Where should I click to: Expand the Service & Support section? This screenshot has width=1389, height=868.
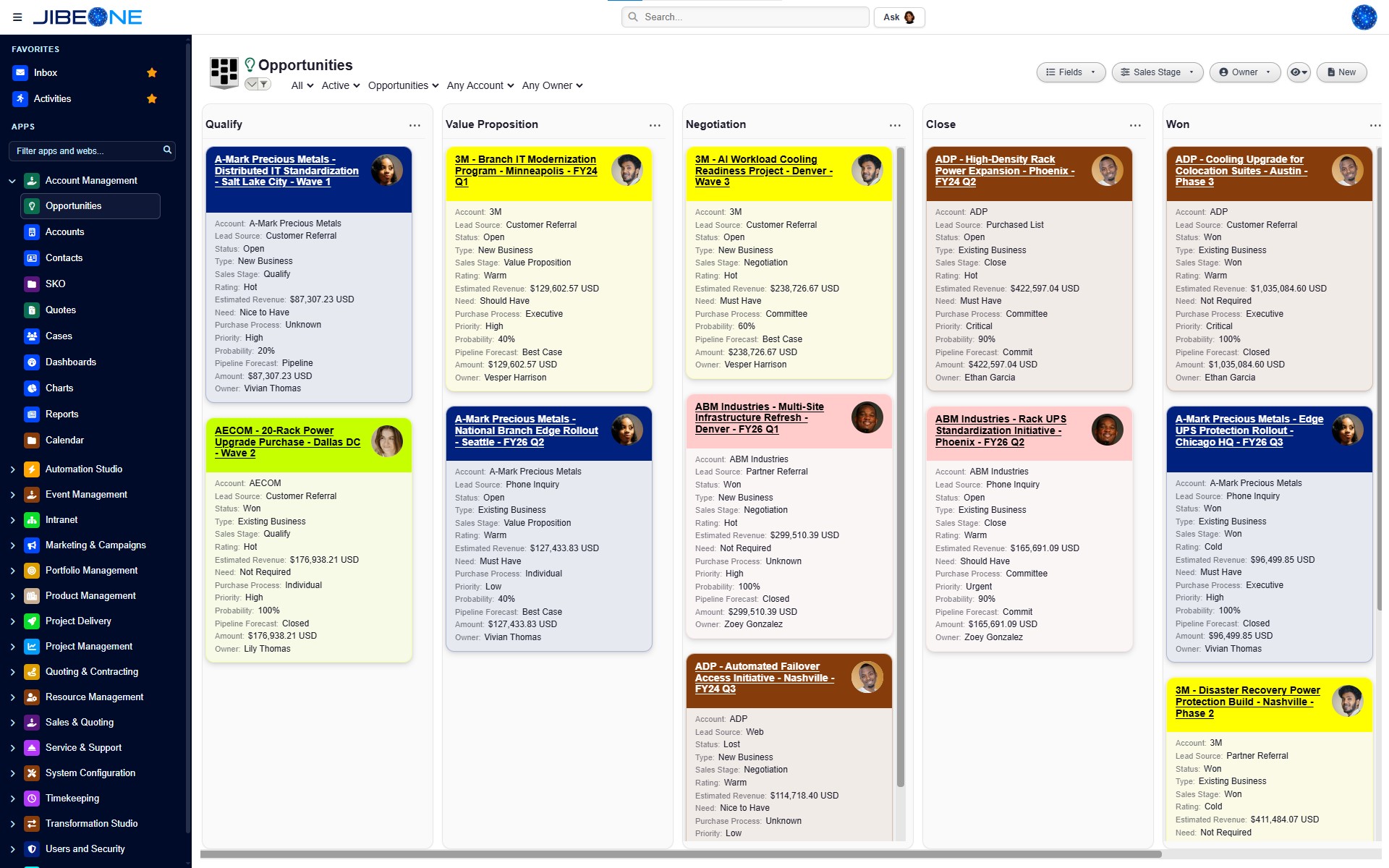tap(12, 748)
